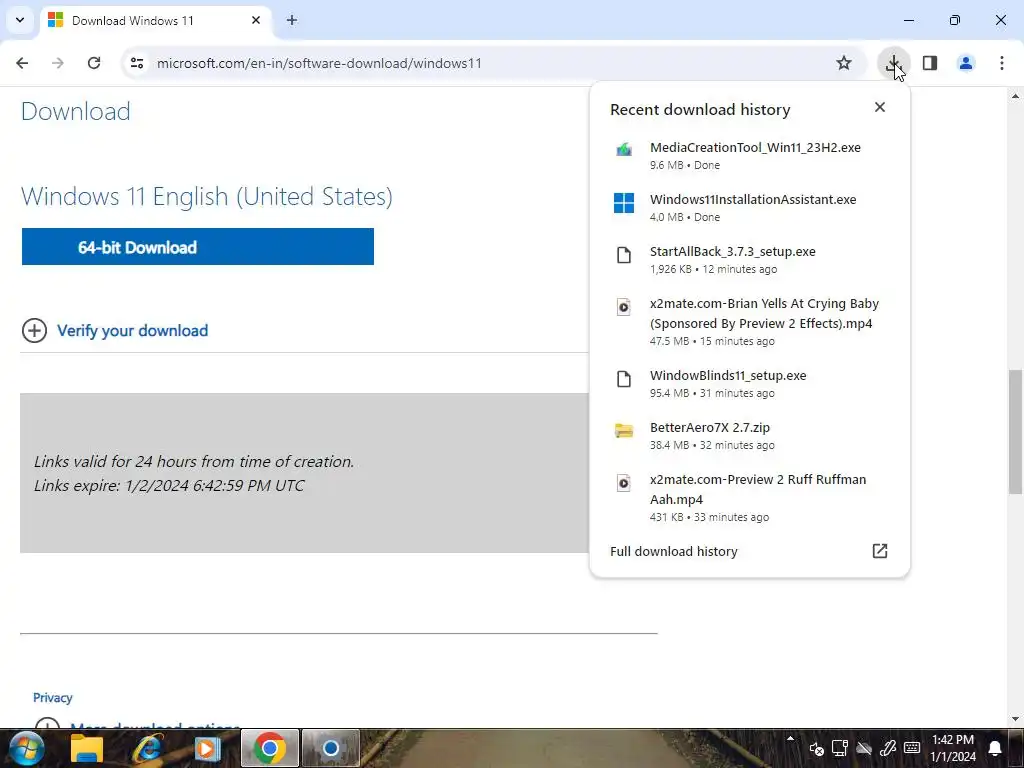1024x768 pixels.
Task: Click the StartAllBack setup file icon
Action: tap(624, 255)
